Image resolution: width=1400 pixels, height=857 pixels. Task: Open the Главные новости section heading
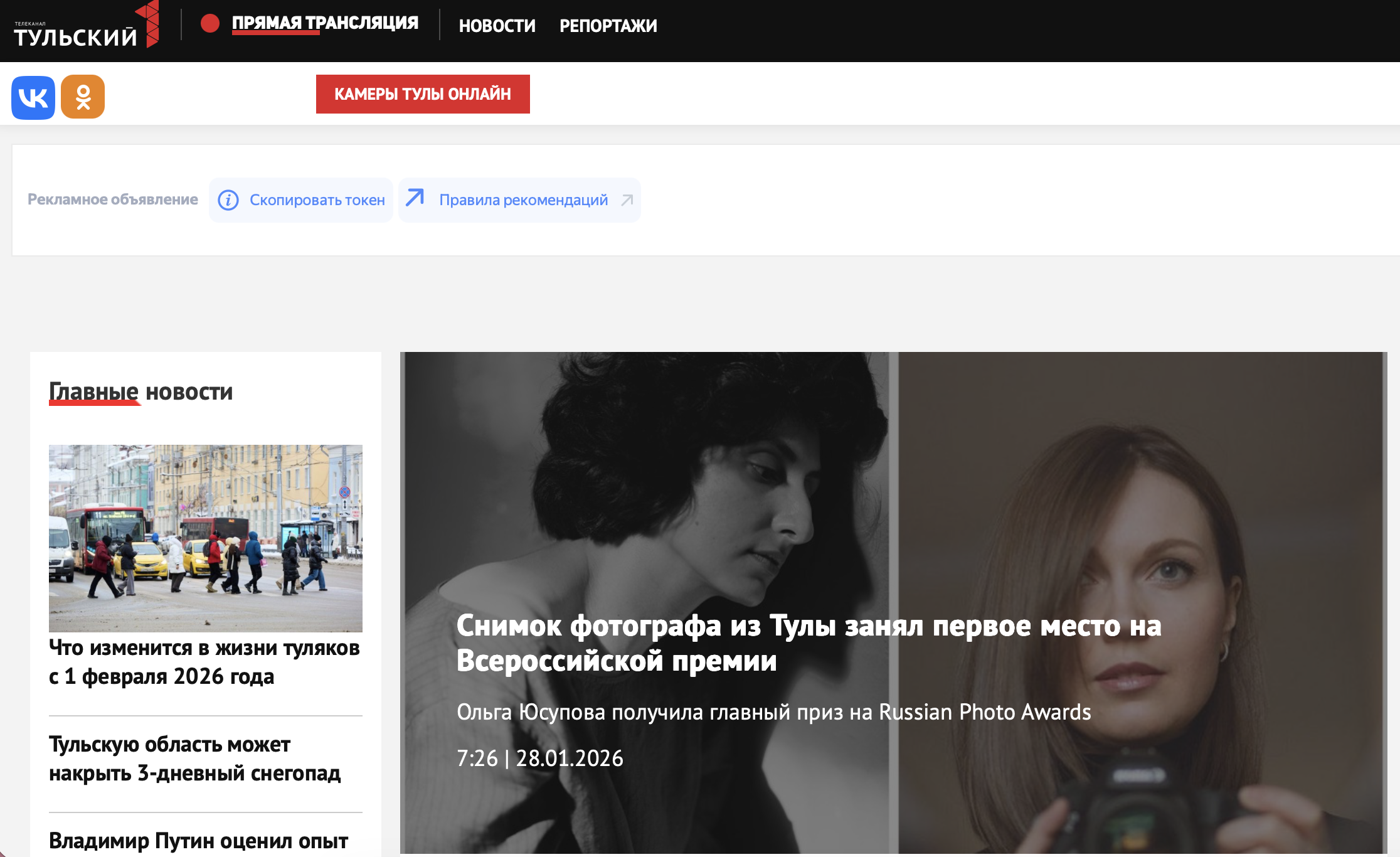coord(141,391)
